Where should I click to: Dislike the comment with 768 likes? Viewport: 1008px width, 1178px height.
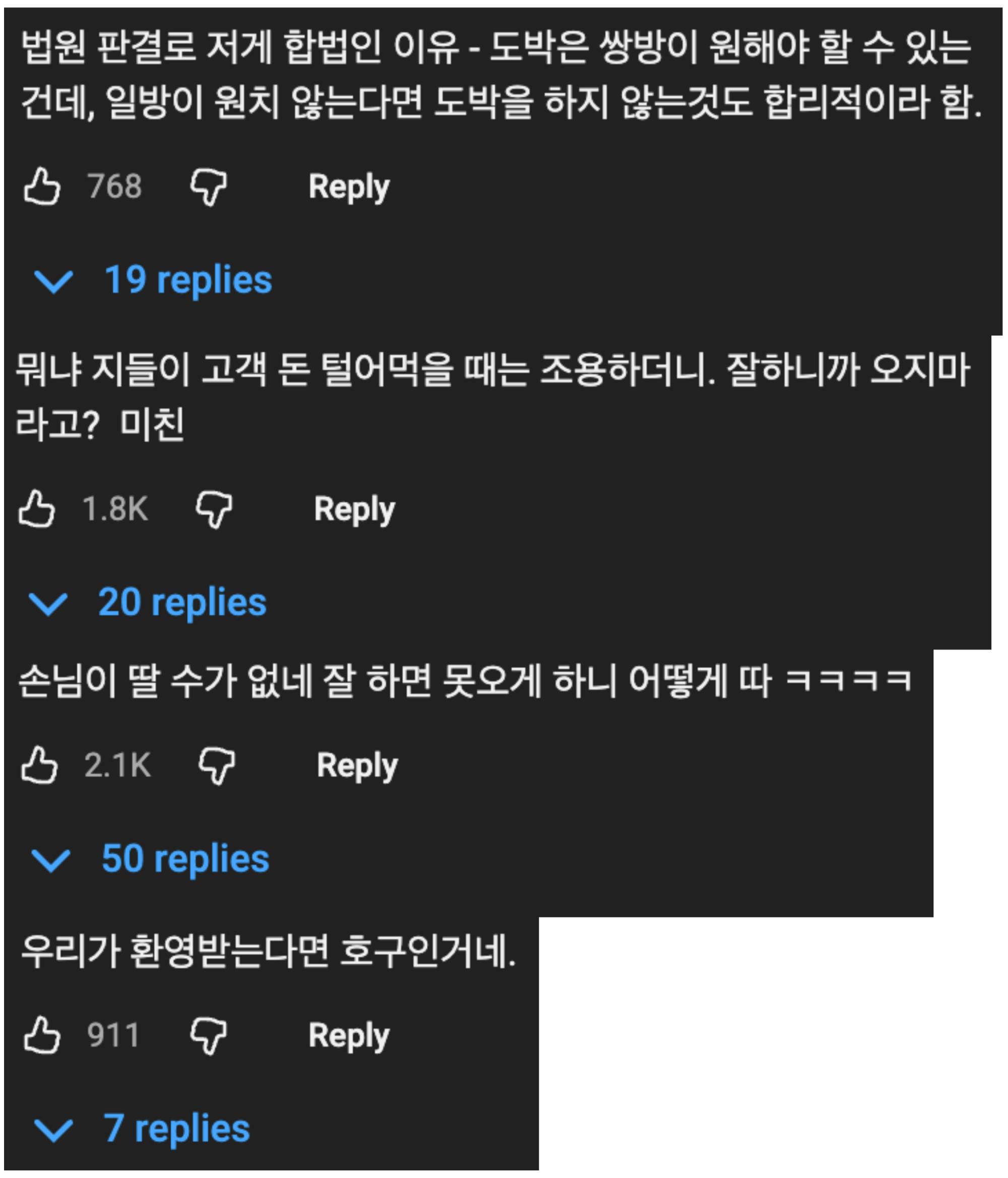[x=208, y=186]
